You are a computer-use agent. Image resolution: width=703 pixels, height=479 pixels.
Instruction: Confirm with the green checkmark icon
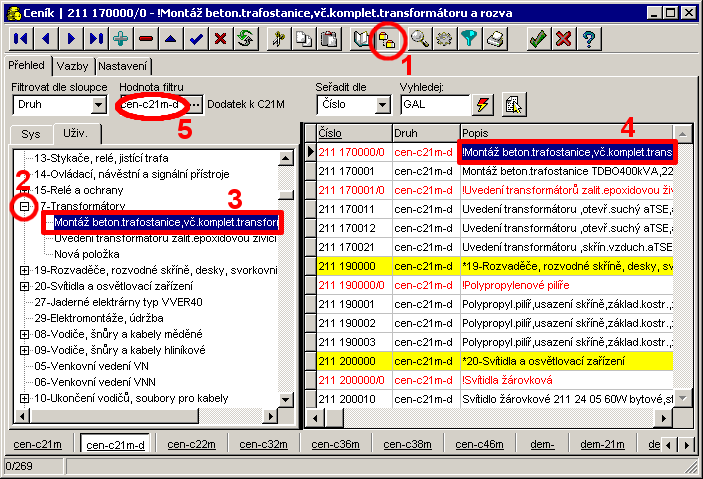(538, 39)
